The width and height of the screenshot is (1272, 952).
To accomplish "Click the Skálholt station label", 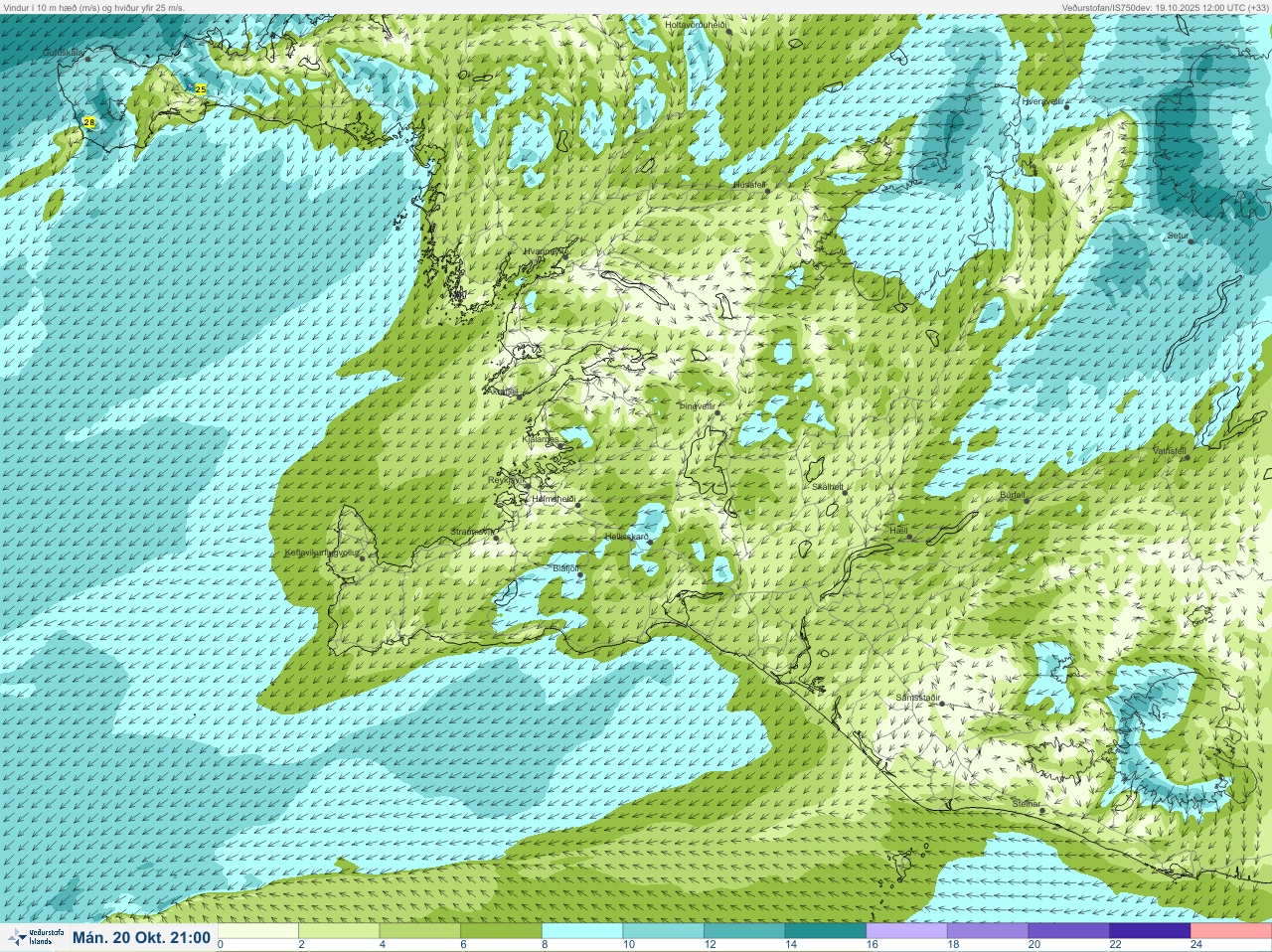I will tap(828, 487).
